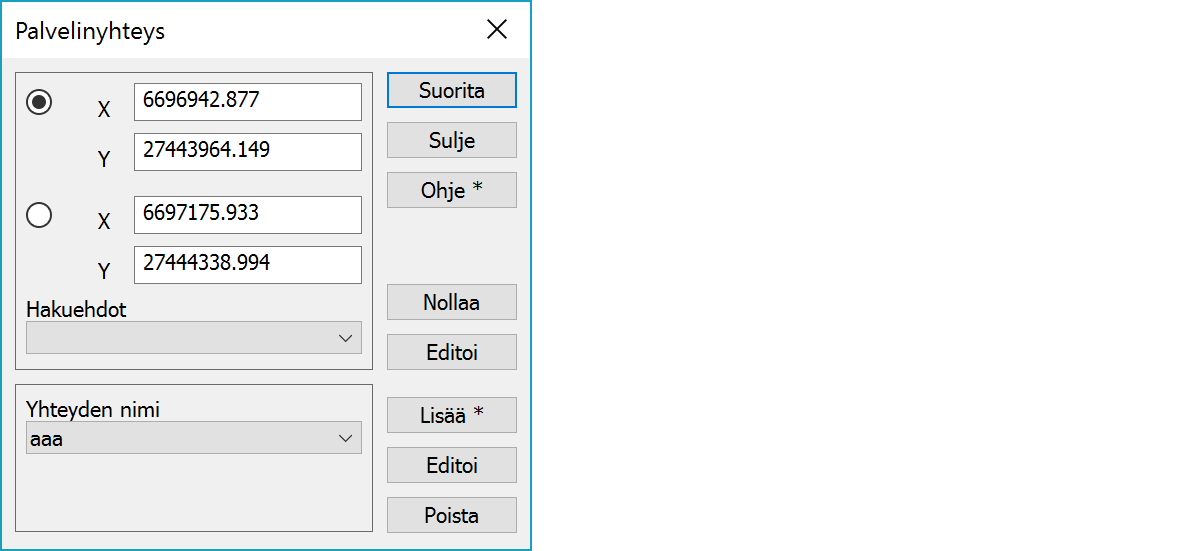Select the first coordinate pair radio button
The image size is (1200, 551).
click(39, 102)
